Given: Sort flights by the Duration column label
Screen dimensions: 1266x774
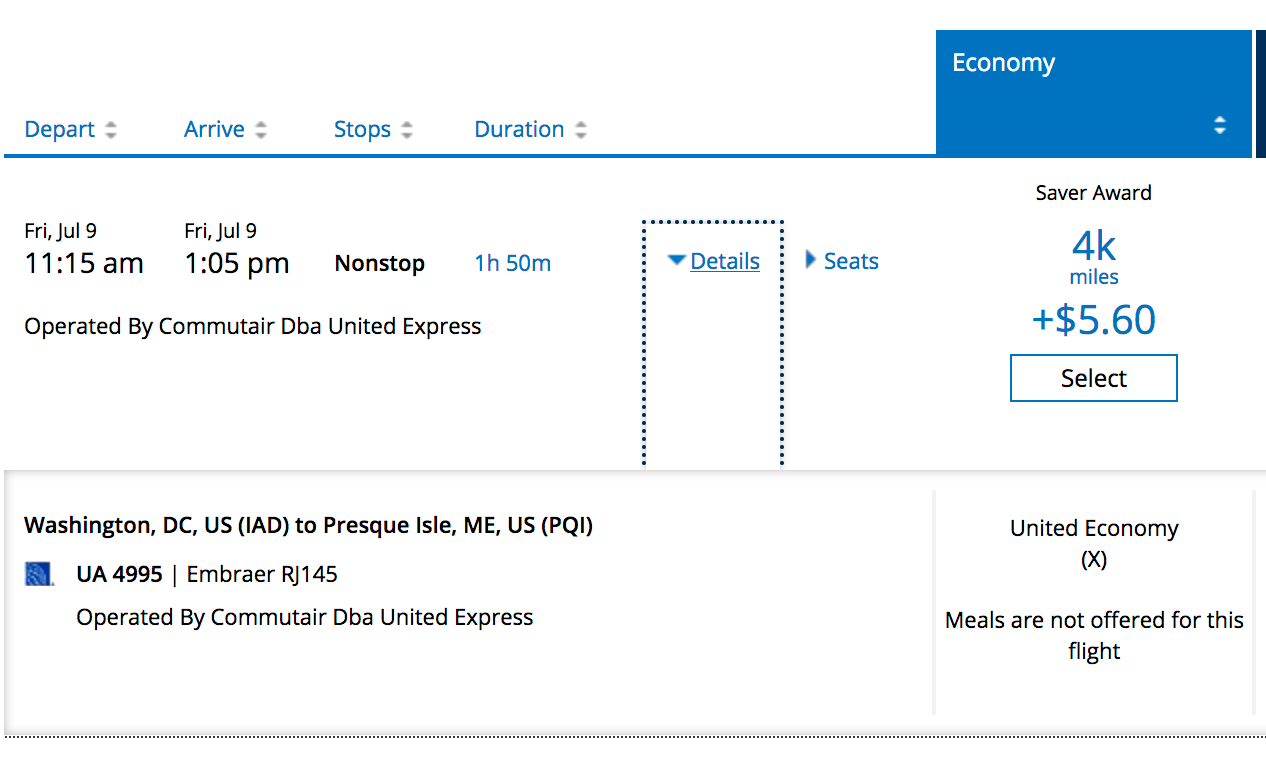Looking at the screenshot, I should (x=519, y=130).
